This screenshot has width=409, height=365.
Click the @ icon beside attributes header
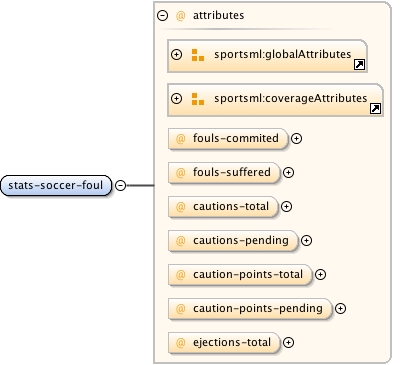point(180,16)
